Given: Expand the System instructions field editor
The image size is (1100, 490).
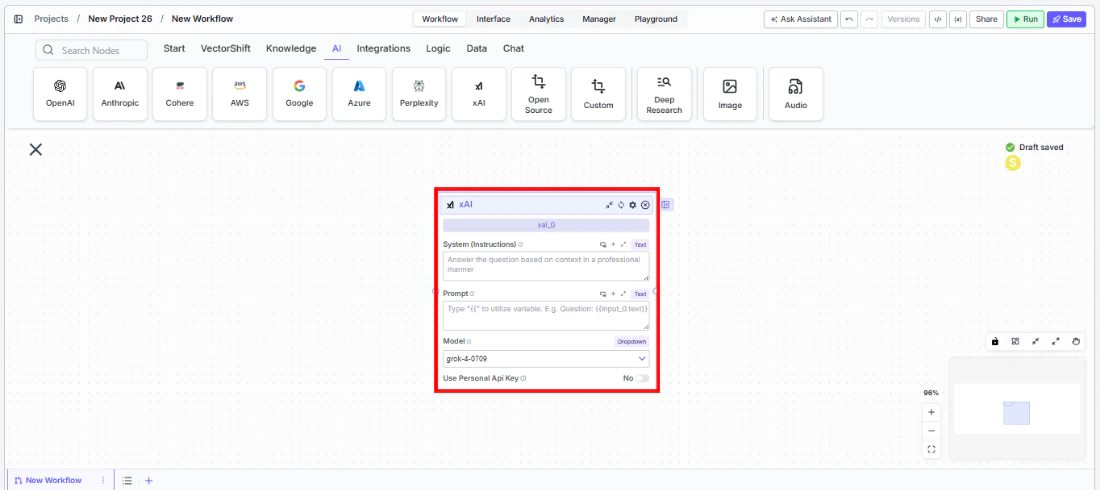Looking at the screenshot, I should point(623,245).
